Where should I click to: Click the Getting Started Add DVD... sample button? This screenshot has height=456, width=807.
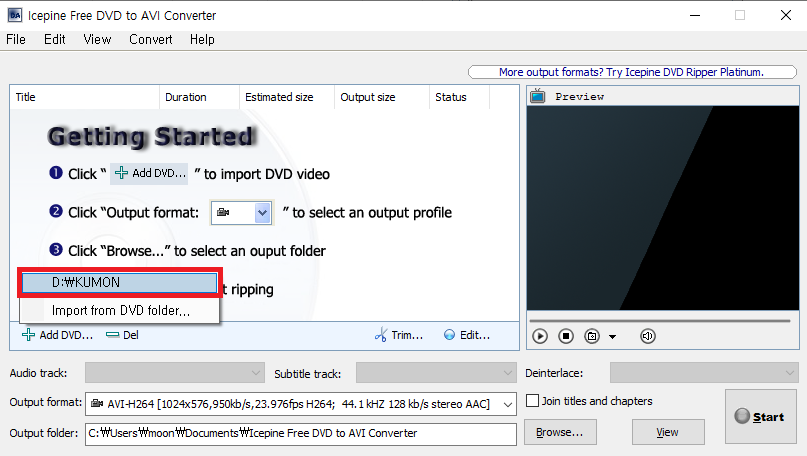[149, 173]
